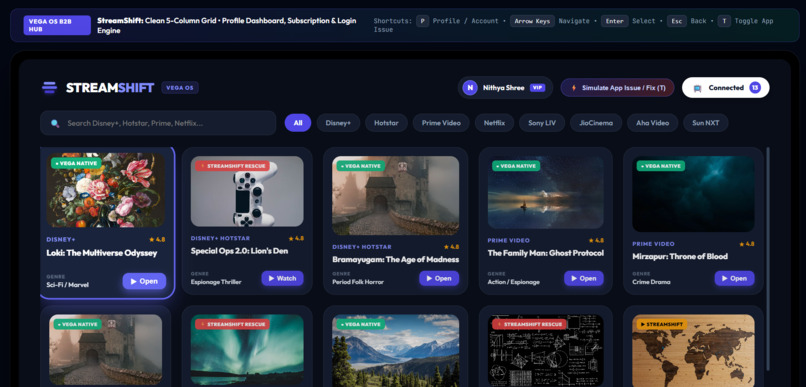Viewport: 806px width, 387px height.
Task: Click StreamShift Rescue badge on chalkboard thumbnail
Action: 529,324
